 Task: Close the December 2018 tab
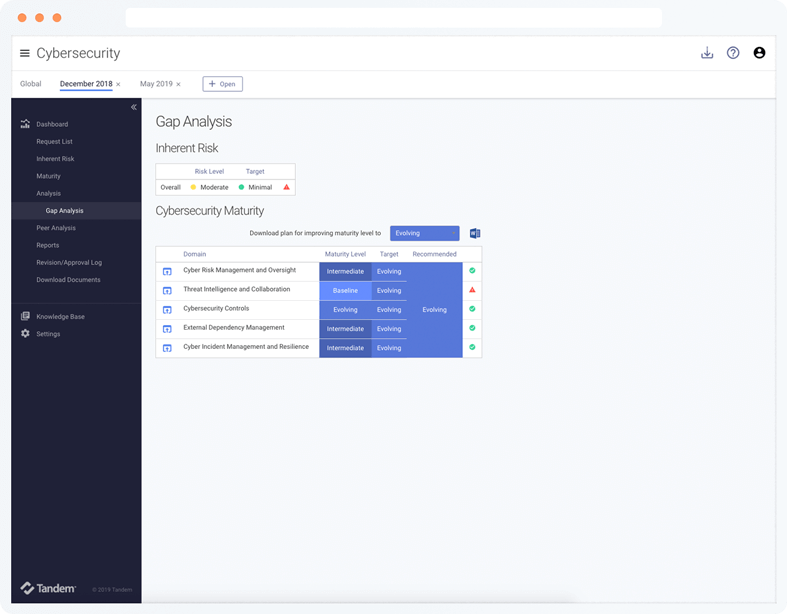pos(118,84)
